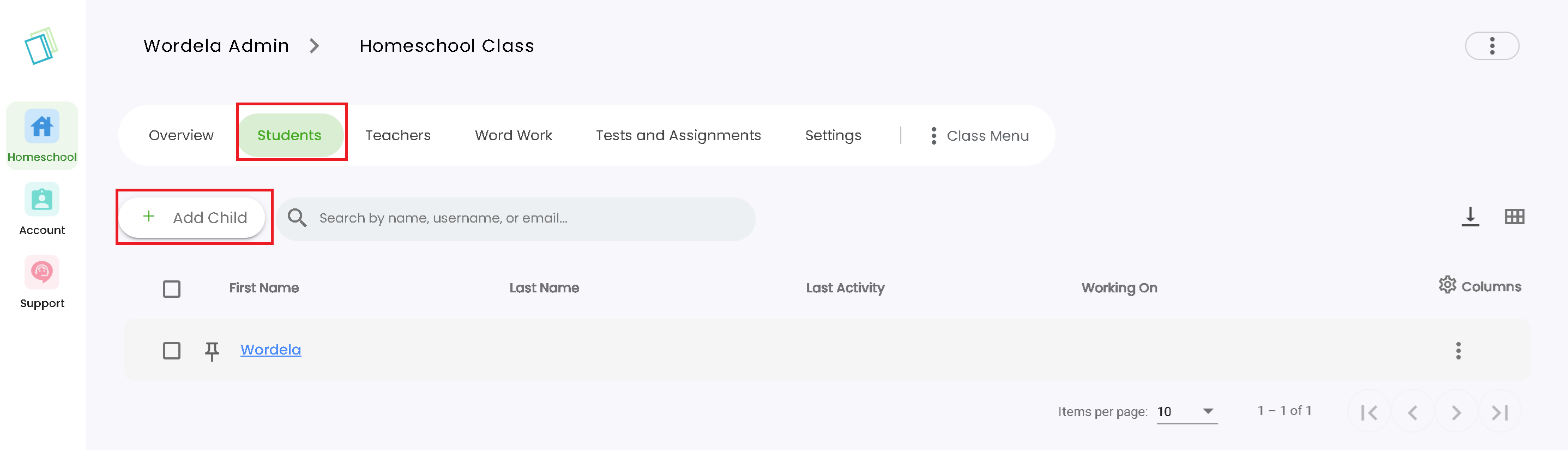1568x450 pixels.
Task: Open the Account section in the sidebar
Action: (x=41, y=207)
